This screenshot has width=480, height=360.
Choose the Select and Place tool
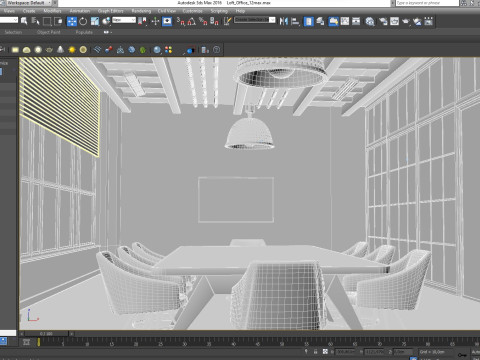pyautogui.click(x=106, y=22)
